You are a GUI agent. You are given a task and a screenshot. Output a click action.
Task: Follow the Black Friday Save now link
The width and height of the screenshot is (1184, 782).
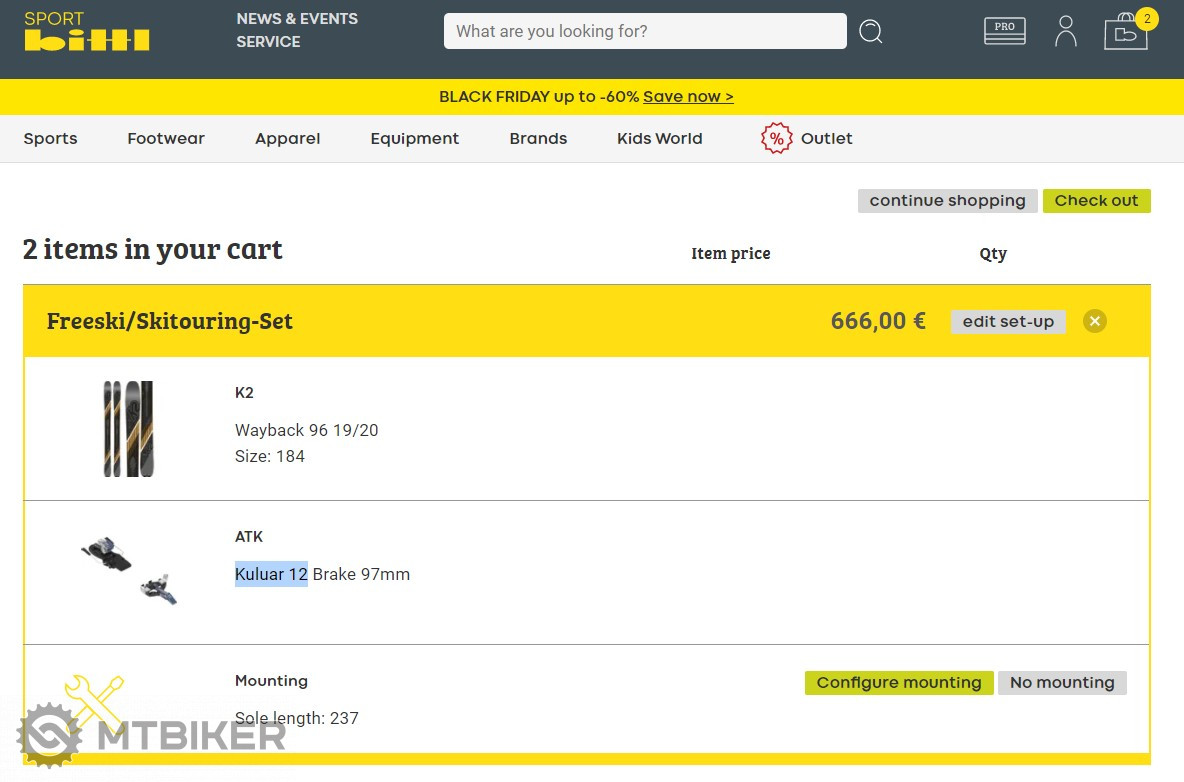point(688,97)
